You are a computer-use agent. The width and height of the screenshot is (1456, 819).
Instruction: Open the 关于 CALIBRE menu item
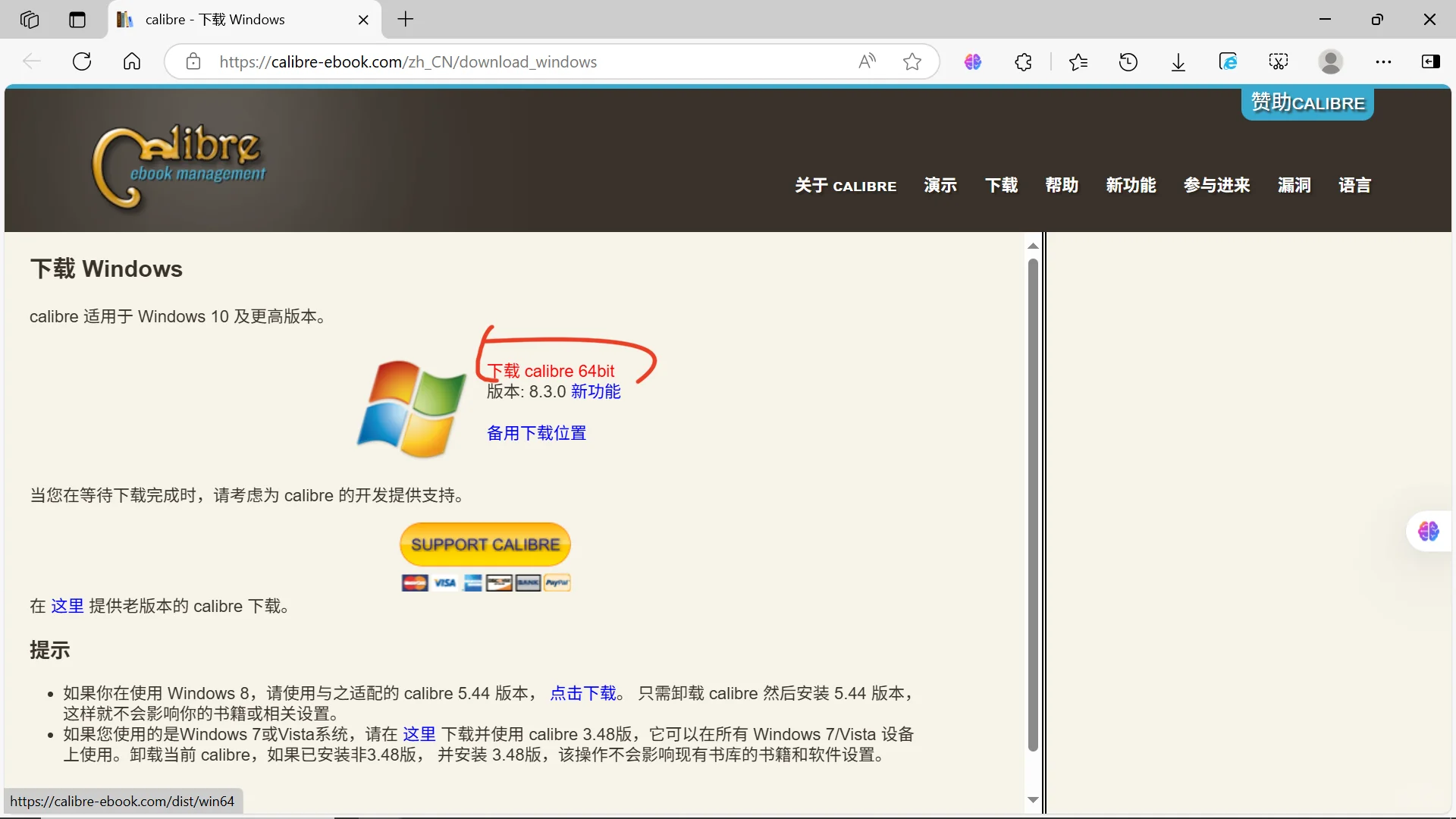click(x=846, y=185)
